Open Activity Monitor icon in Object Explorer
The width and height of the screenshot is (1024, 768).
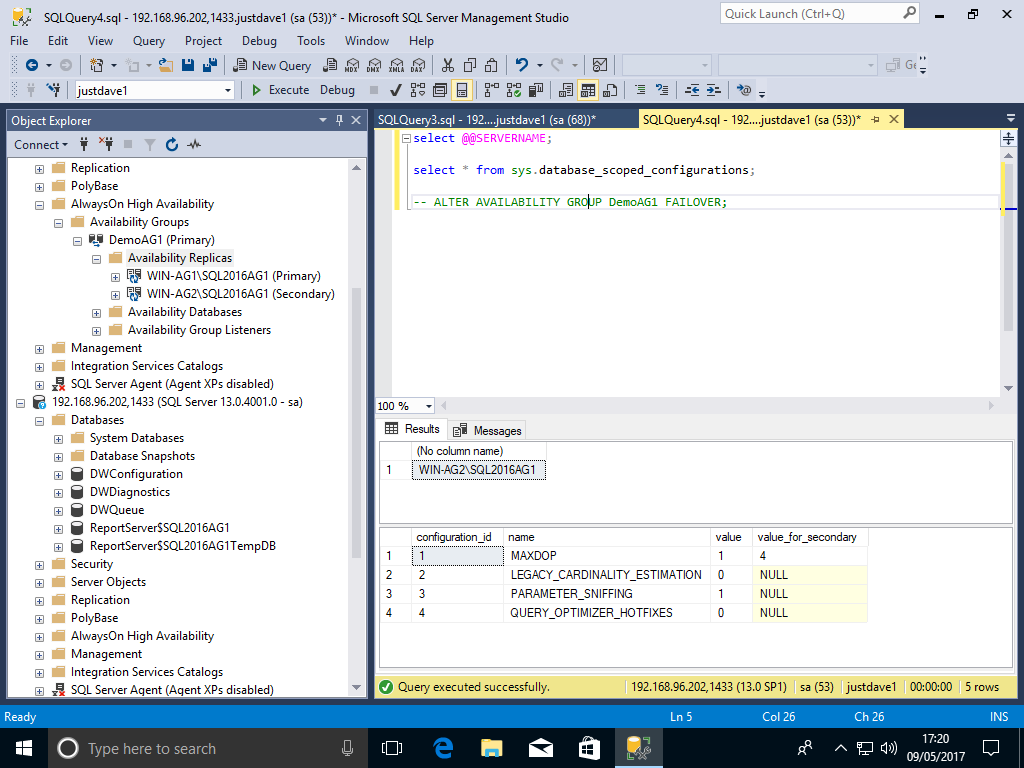coord(194,145)
